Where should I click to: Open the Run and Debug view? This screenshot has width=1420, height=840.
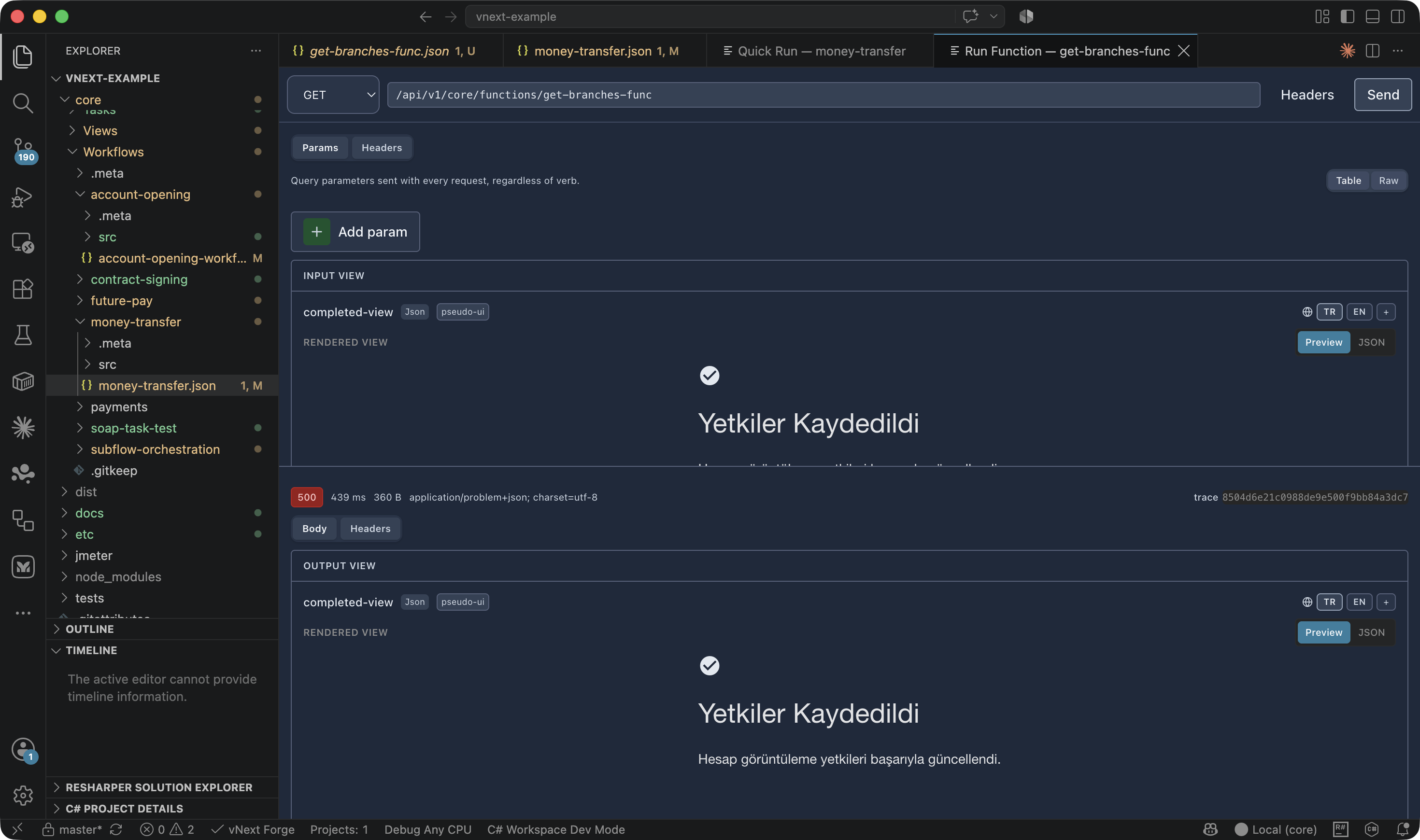pyautogui.click(x=23, y=197)
